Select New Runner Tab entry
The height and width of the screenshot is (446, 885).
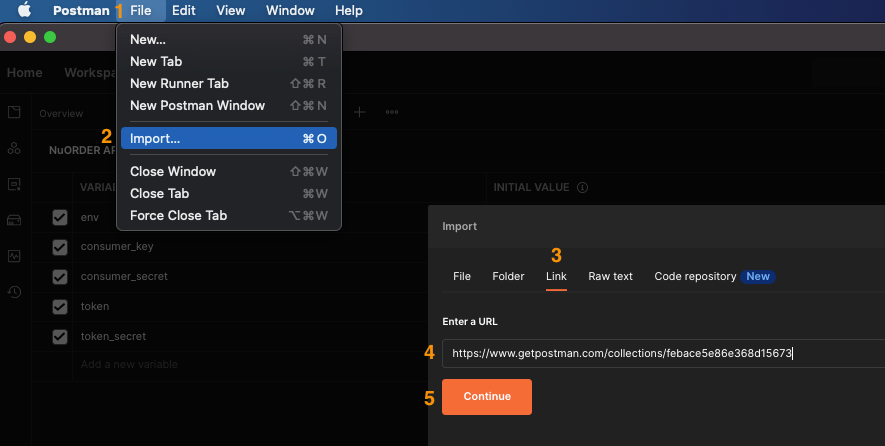[x=229, y=84]
